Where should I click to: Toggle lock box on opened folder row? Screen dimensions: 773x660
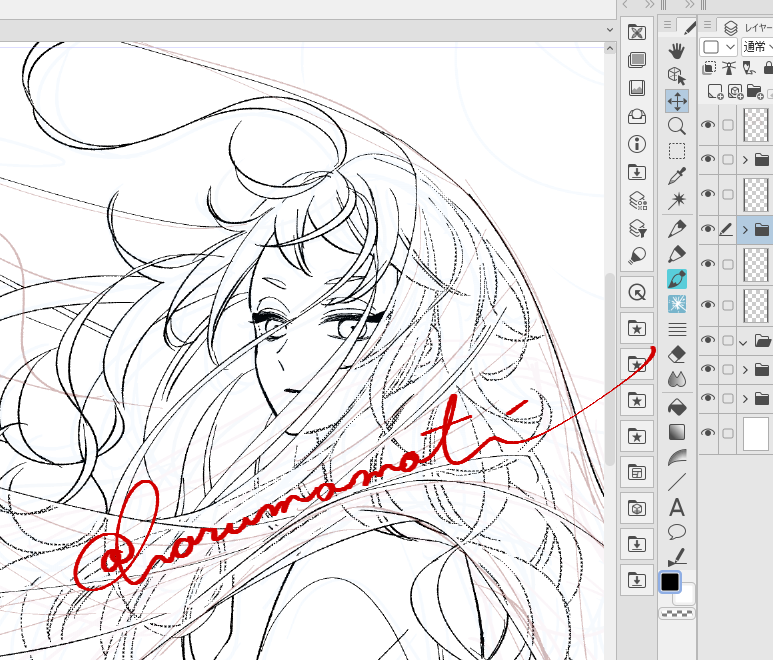728,340
